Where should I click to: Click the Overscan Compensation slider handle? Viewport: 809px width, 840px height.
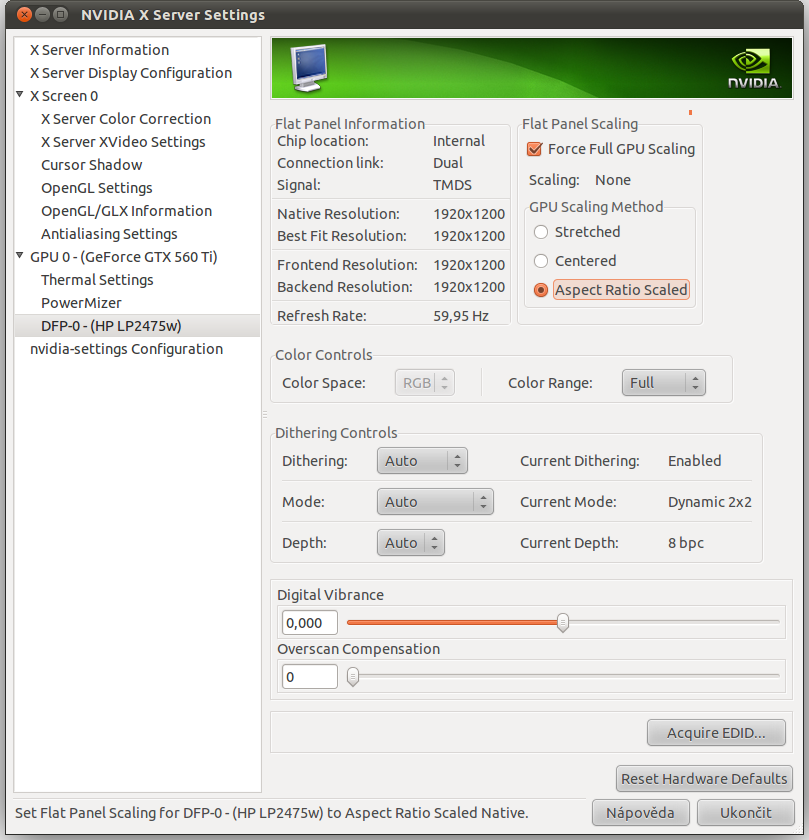(353, 677)
